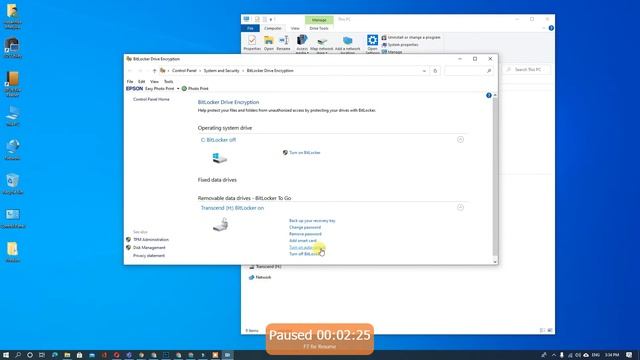640x360 pixels.
Task: Click the taskbar search magnifier icon
Action: [18, 355]
